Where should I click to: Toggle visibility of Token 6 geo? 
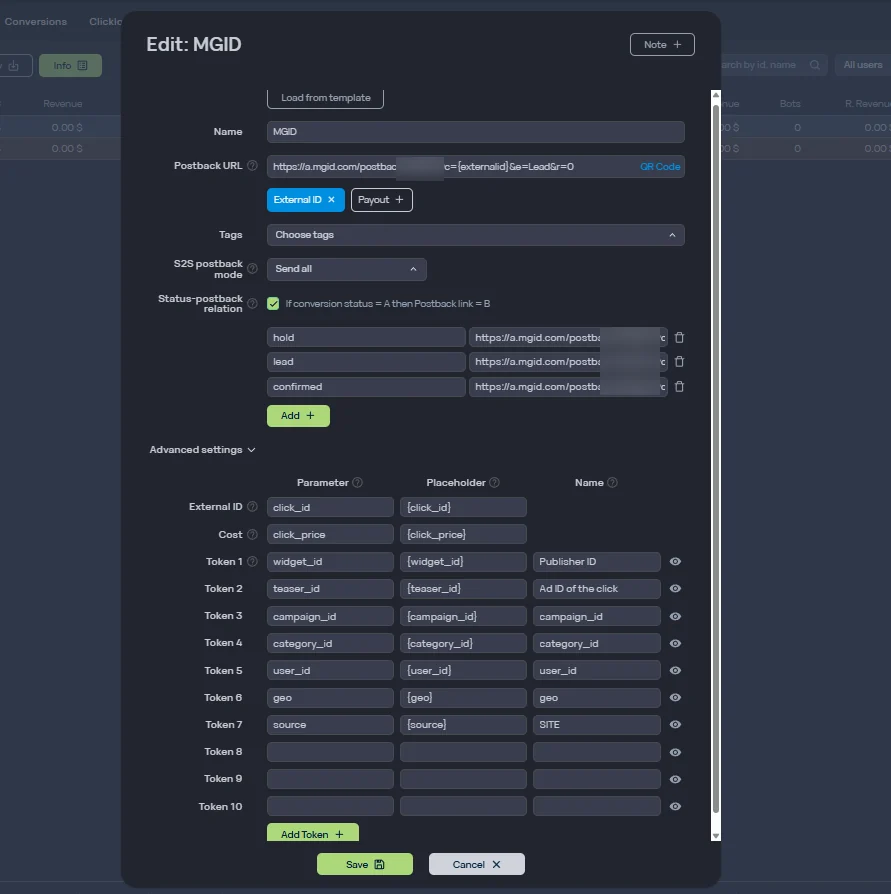[x=675, y=697]
